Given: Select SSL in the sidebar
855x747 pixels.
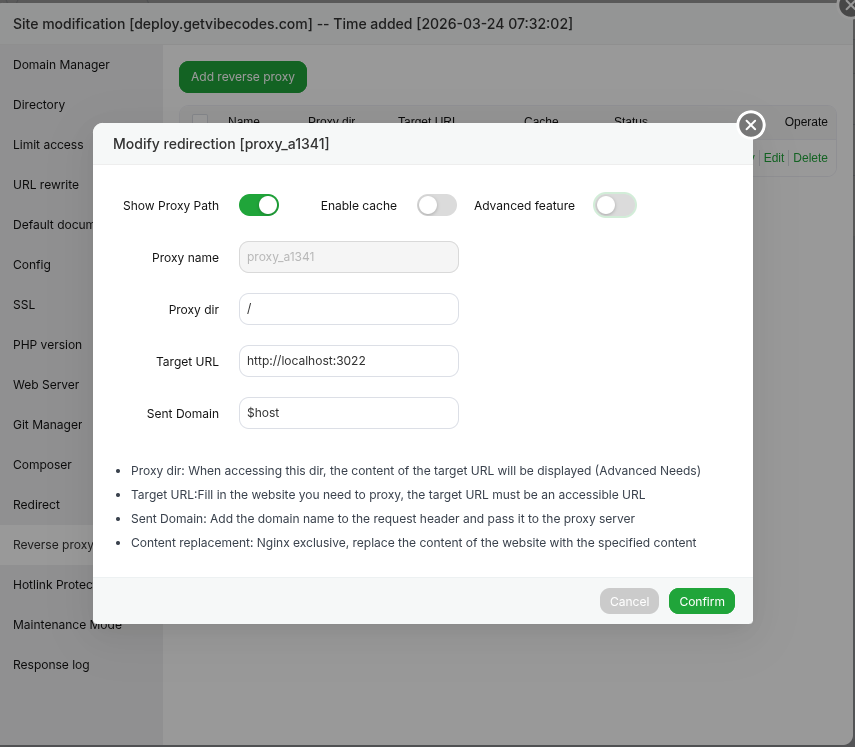Looking at the screenshot, I should pos(24,305).
